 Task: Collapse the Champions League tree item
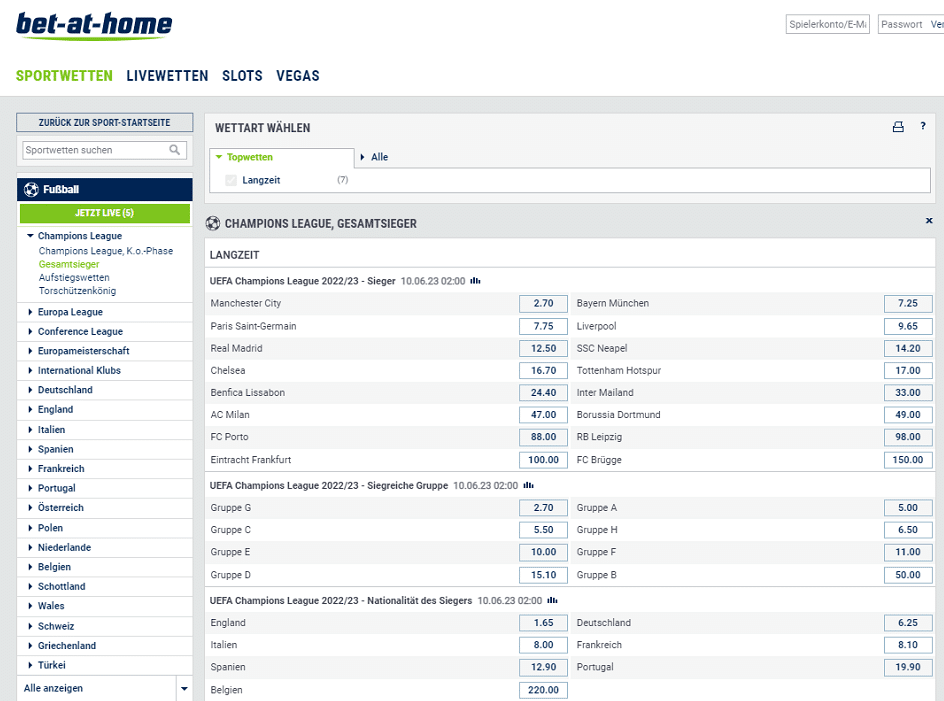pos(30,236)
